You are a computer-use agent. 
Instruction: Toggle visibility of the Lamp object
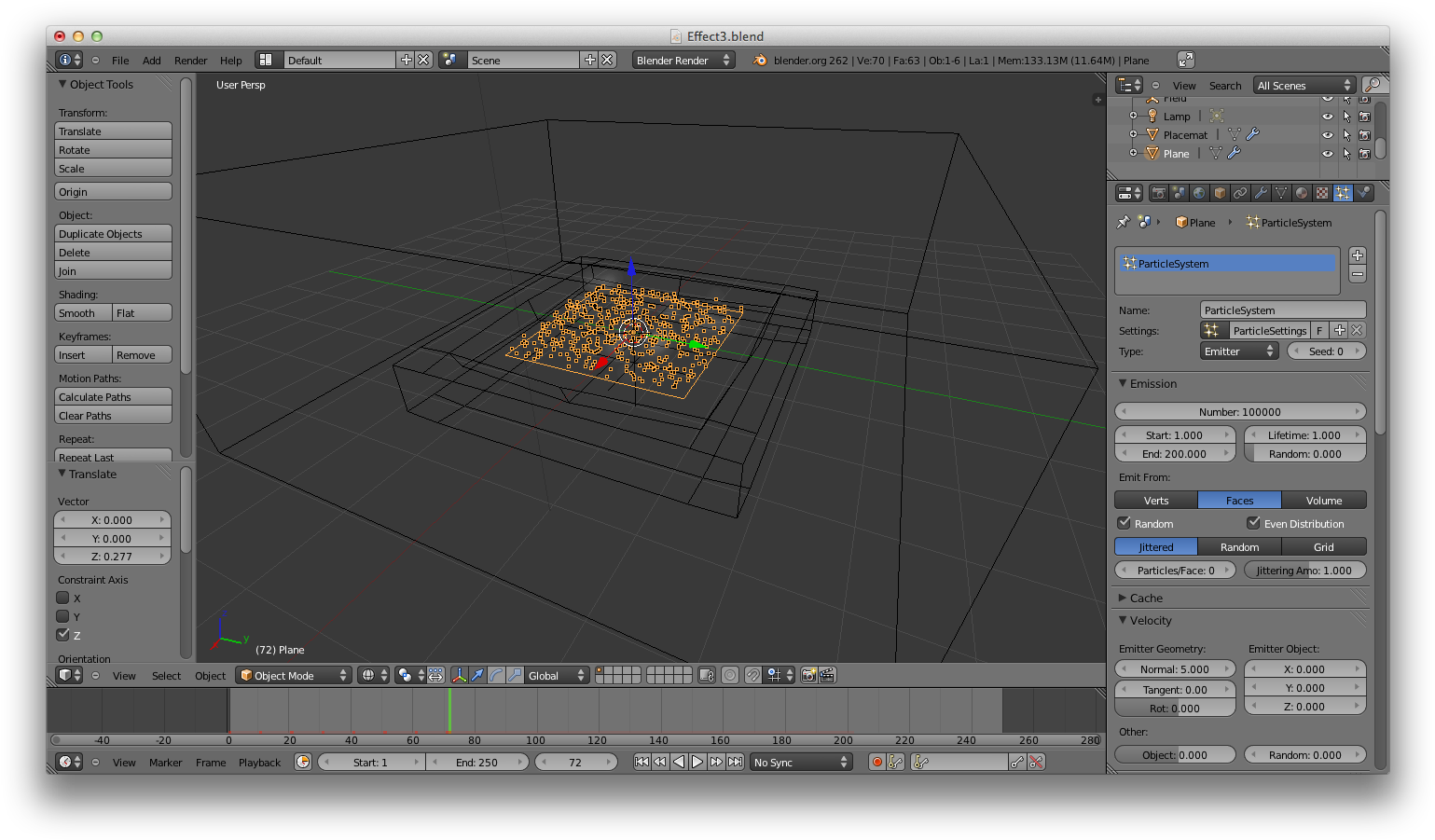pos(1328,116)
